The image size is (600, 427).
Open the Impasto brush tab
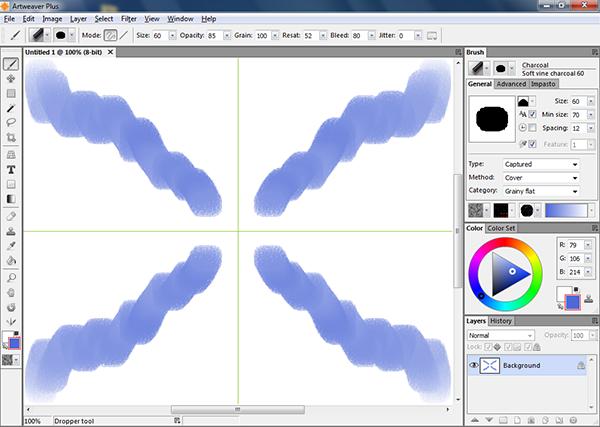pos(545,84)
